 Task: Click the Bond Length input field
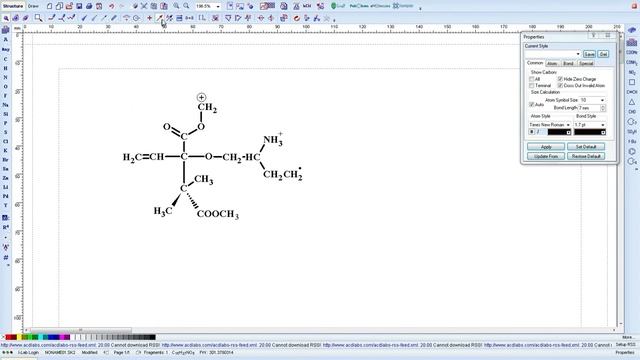pyautogui.click(x=589, y=108)
